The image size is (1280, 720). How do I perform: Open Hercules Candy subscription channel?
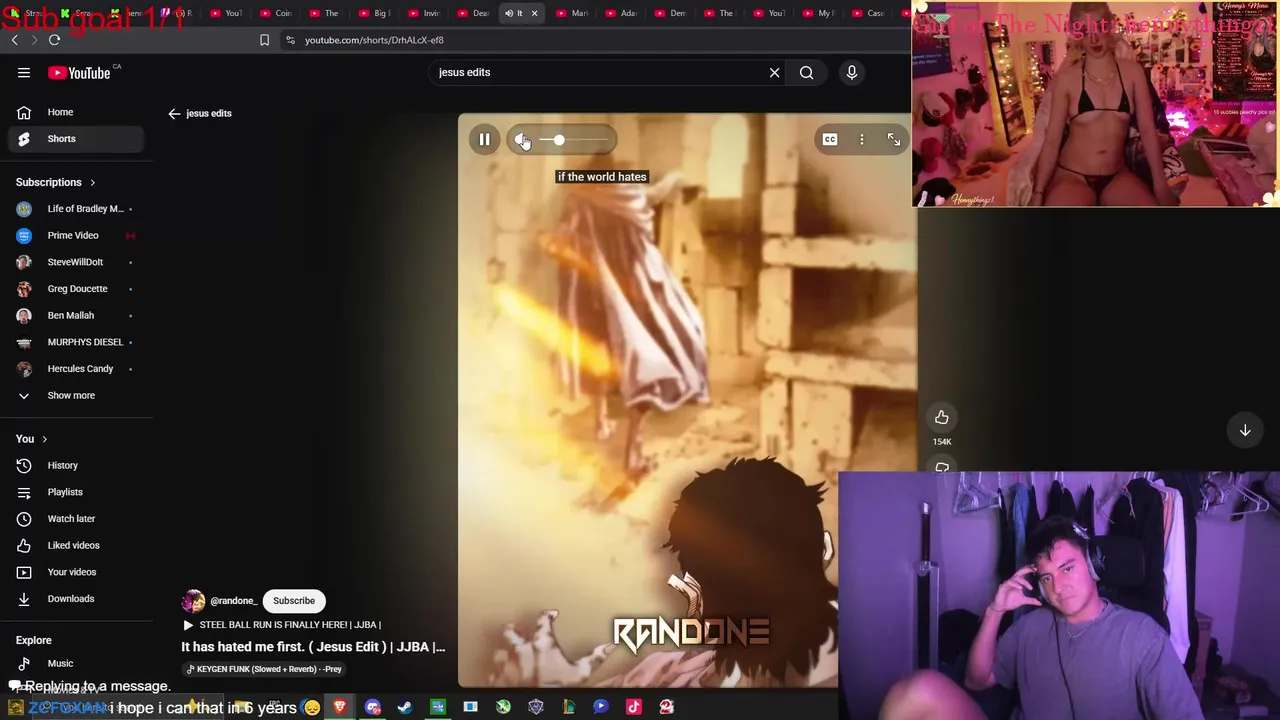77,369
